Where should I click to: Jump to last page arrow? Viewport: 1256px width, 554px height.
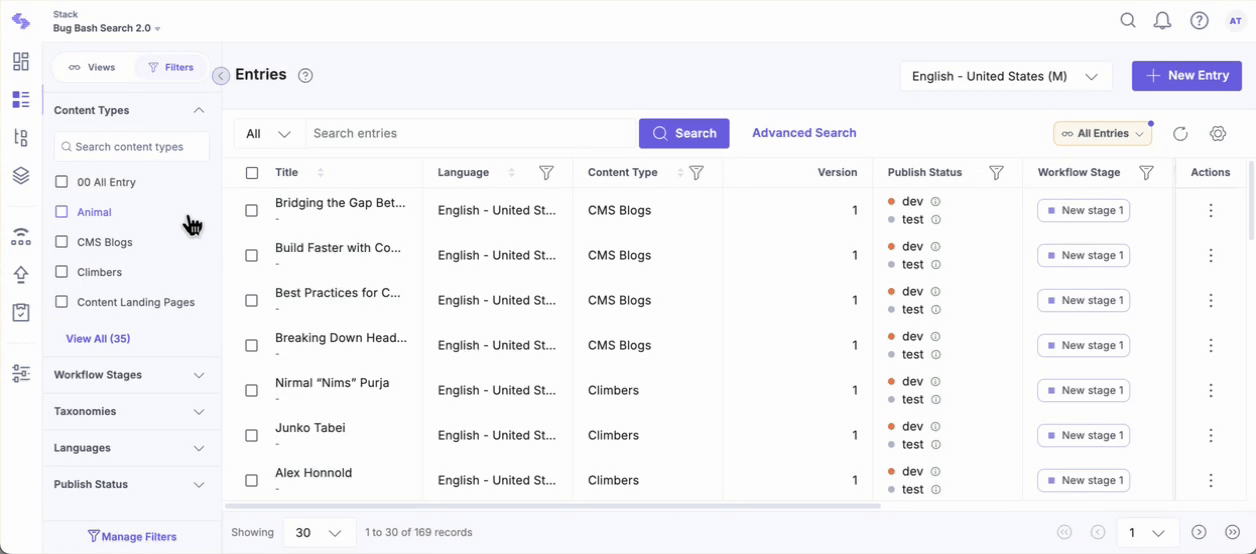(1232, 533)
